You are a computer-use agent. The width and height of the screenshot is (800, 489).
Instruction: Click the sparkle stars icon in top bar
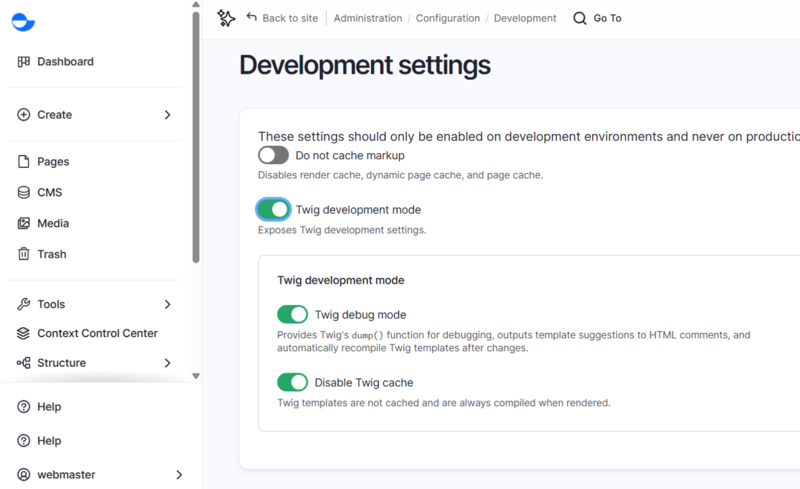(226, 18)
